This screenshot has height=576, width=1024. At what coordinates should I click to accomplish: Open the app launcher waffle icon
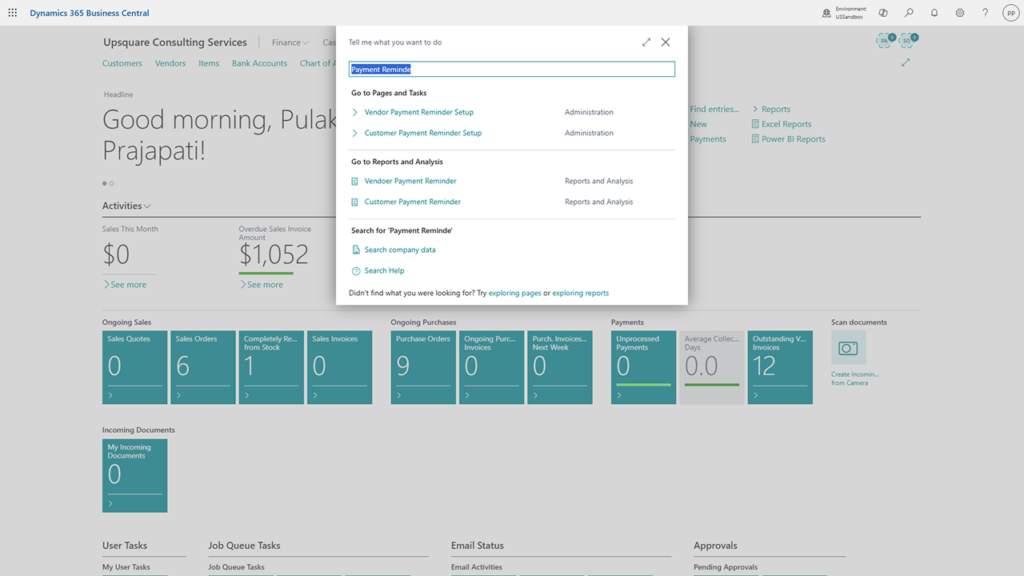tap(13, 13)
